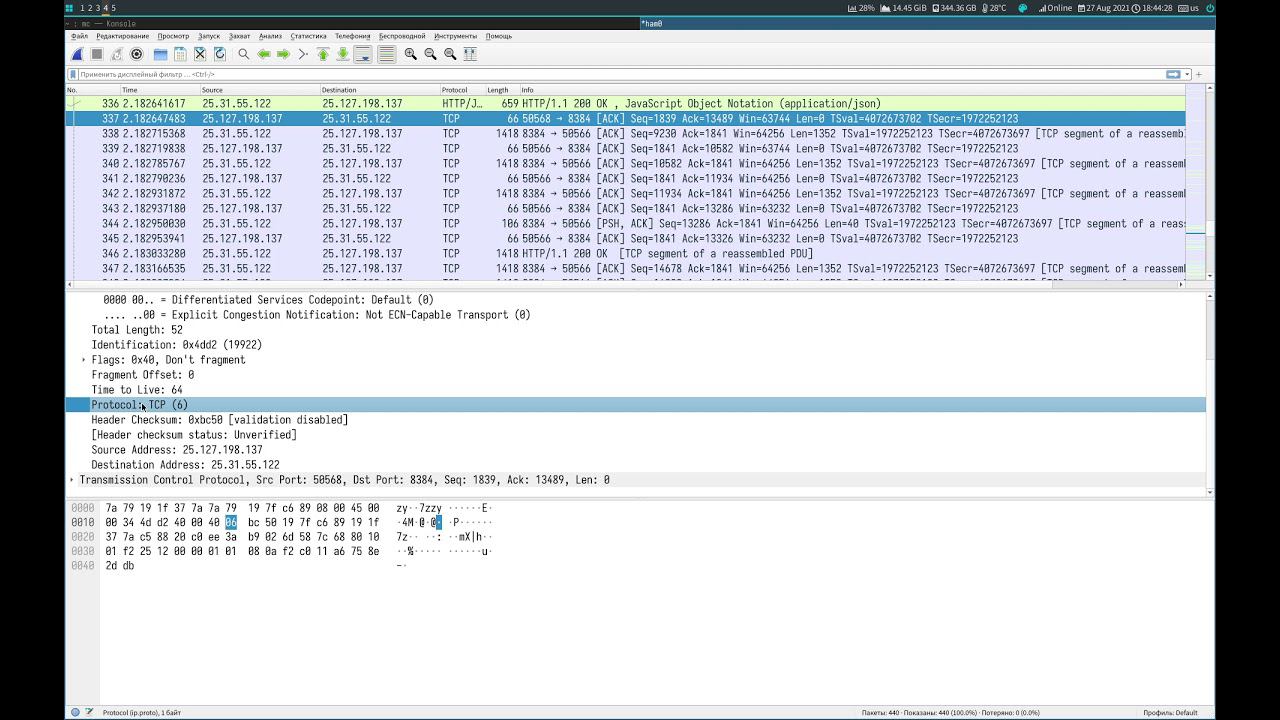
Task: Click the display filter input field
Action: coord(600,74)
